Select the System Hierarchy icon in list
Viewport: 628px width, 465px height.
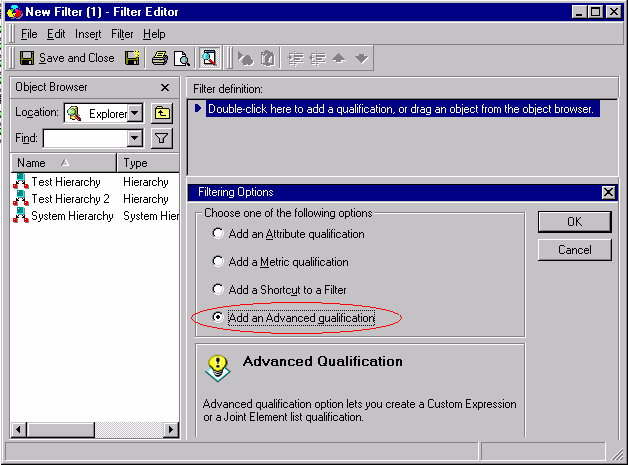(x=21, y=216)
